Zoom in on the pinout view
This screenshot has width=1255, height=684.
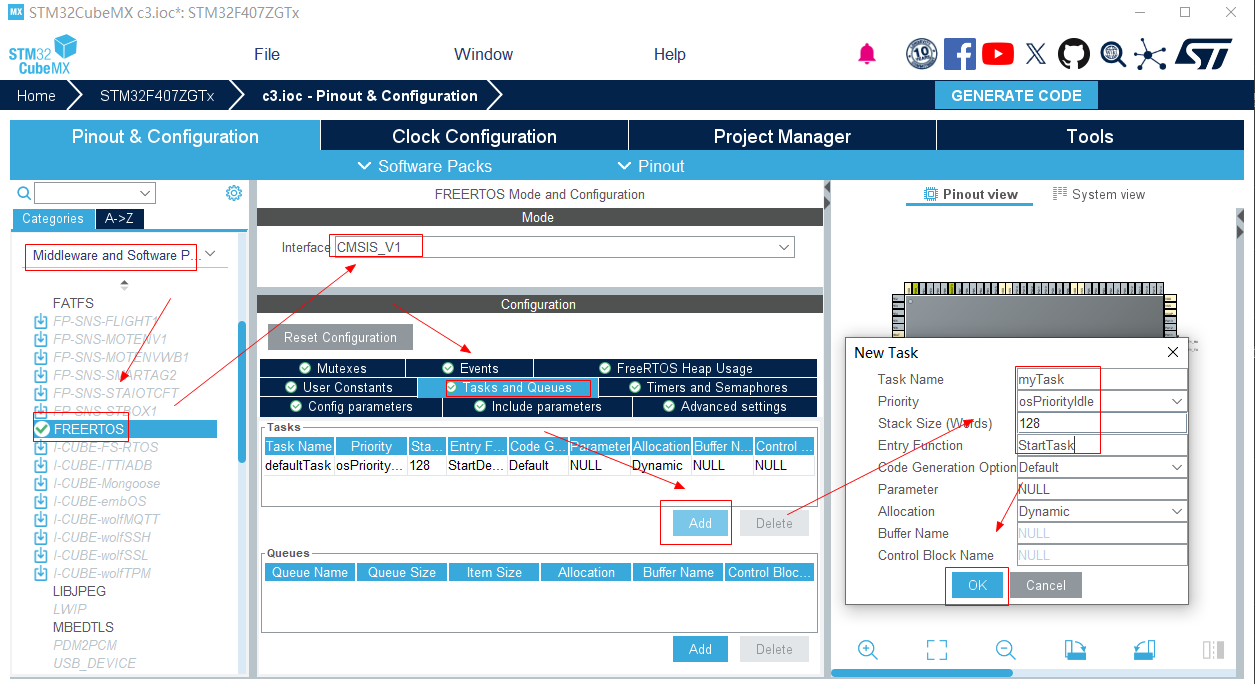(x=868, y=649)
